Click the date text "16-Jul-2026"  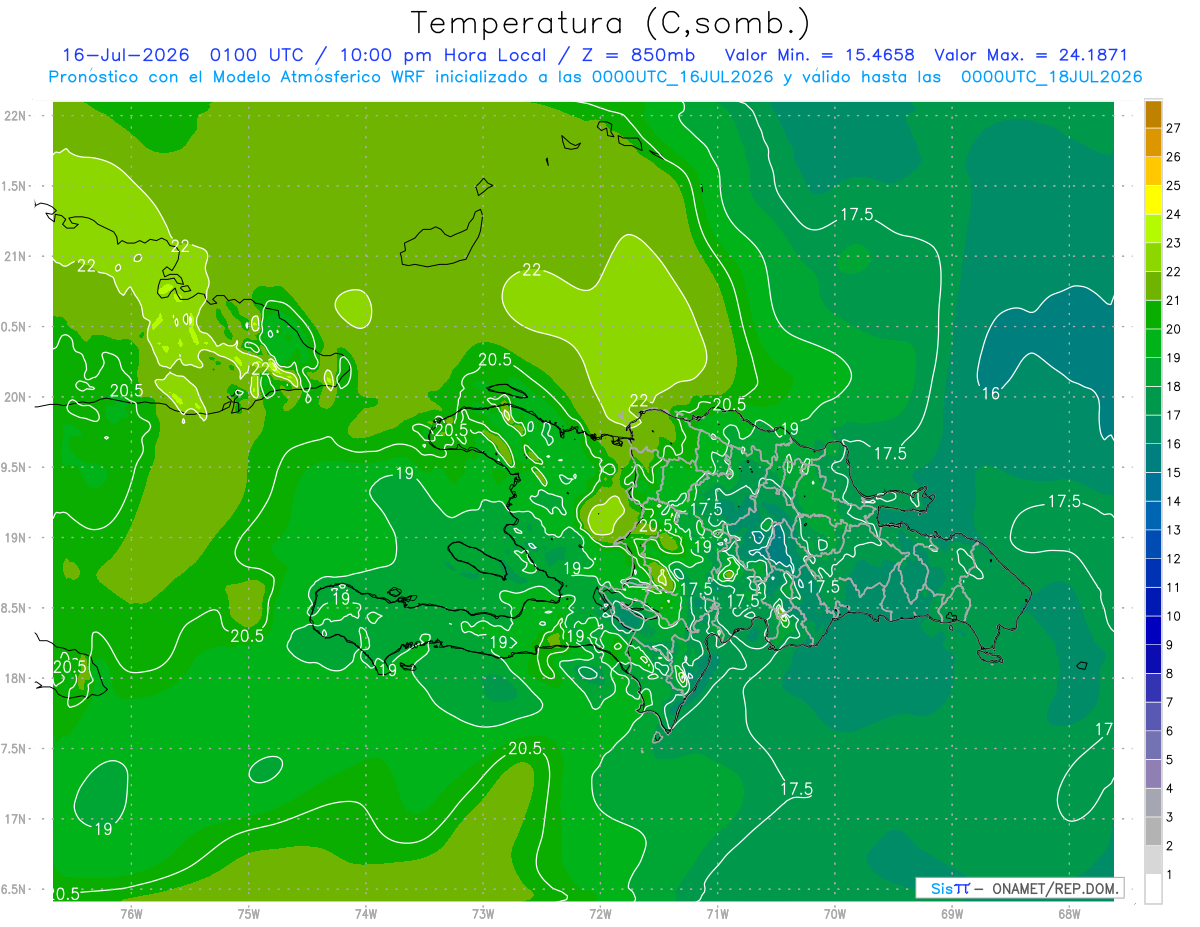(126, 55)
